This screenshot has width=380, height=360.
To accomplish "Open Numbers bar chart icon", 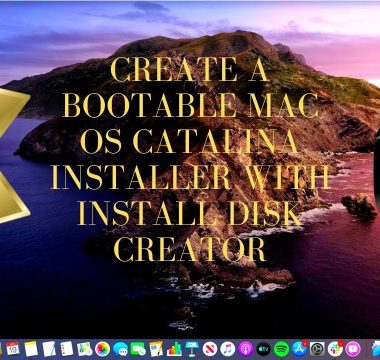I will tap(174, 349).
